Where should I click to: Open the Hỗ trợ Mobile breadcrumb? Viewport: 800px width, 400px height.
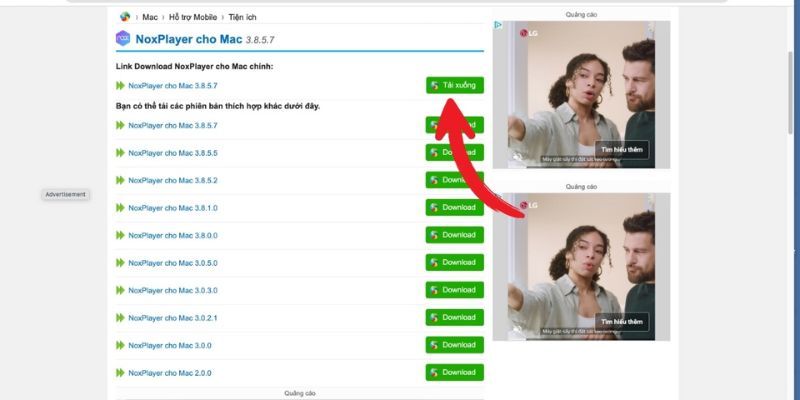(x=194, y=17)
